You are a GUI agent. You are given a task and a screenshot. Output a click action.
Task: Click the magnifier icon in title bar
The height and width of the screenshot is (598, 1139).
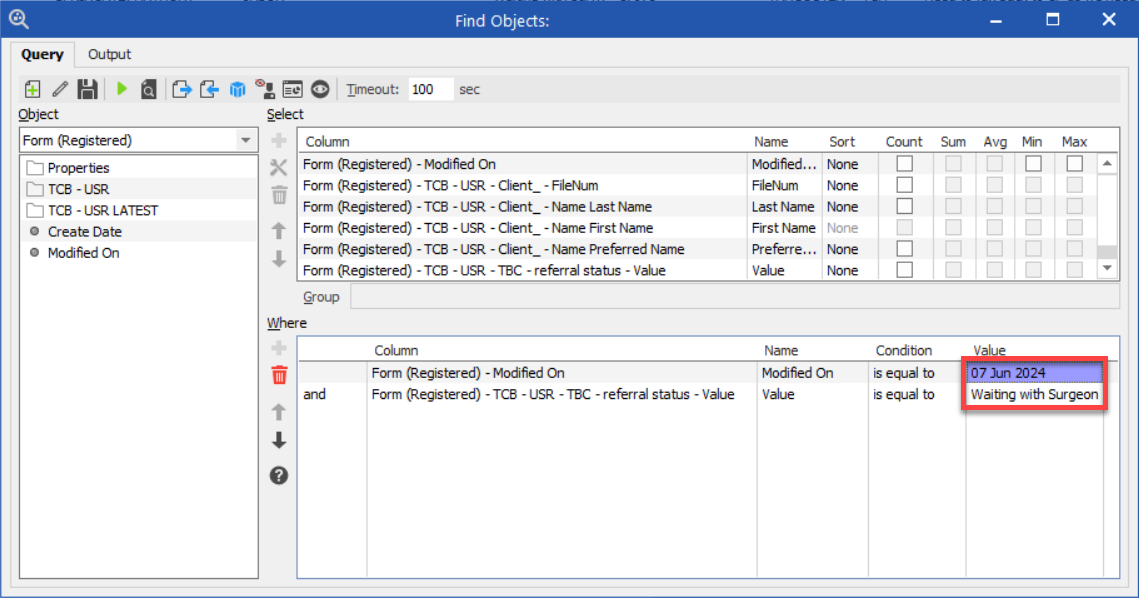(19, 20)
